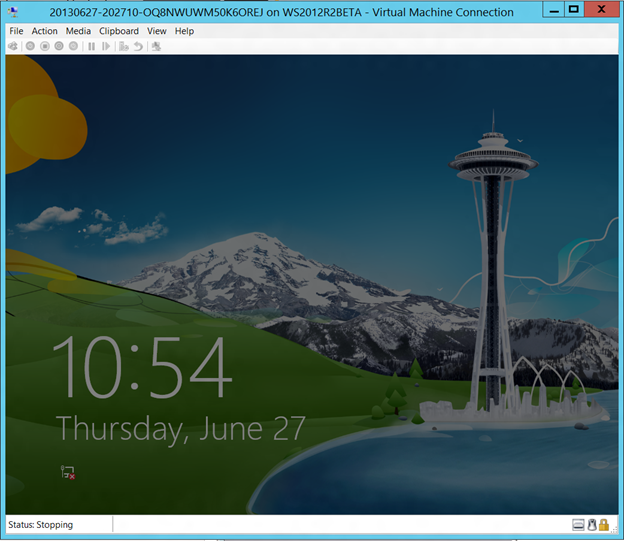
Task: Click the mouse icon in the status bar
Action: coord(591,525)
